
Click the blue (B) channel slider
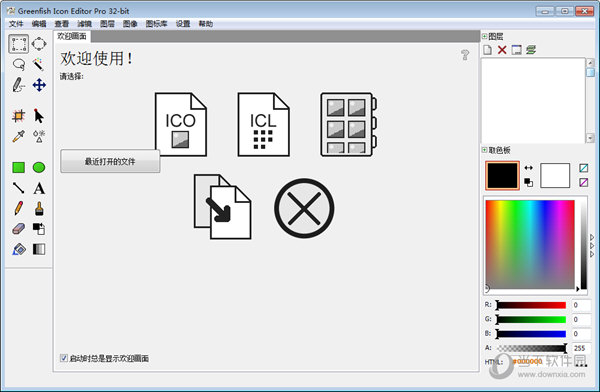[531, 334]
